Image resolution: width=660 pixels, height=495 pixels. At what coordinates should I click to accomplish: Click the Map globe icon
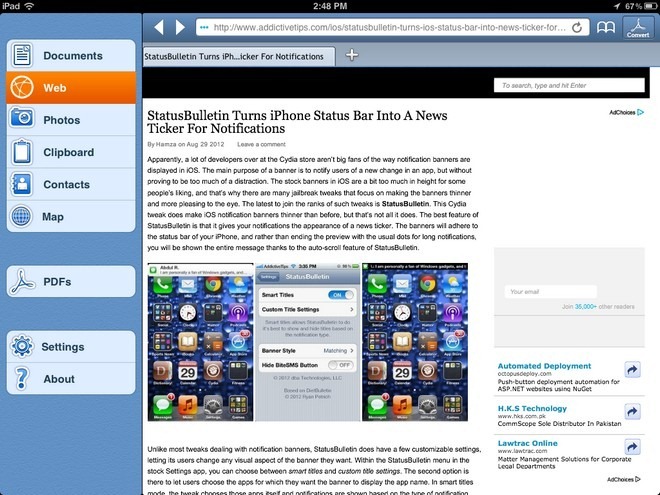pos(21,216)
